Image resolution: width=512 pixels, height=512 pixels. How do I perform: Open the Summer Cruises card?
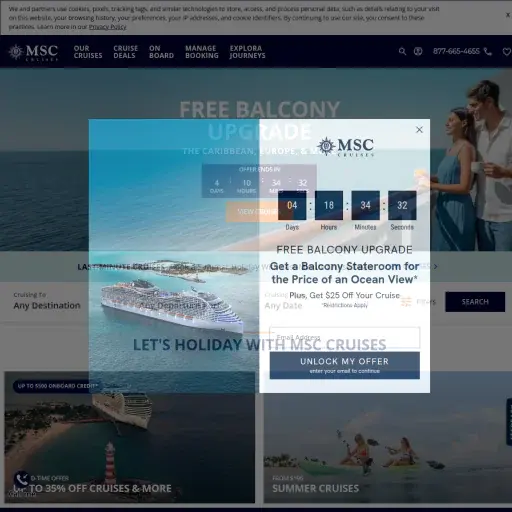click(x=388, y=437)
